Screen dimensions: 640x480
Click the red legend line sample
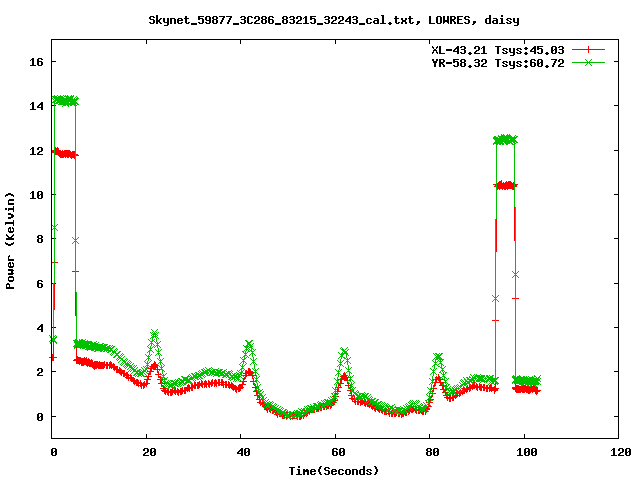pyautogui.click(x=588, y=50)
